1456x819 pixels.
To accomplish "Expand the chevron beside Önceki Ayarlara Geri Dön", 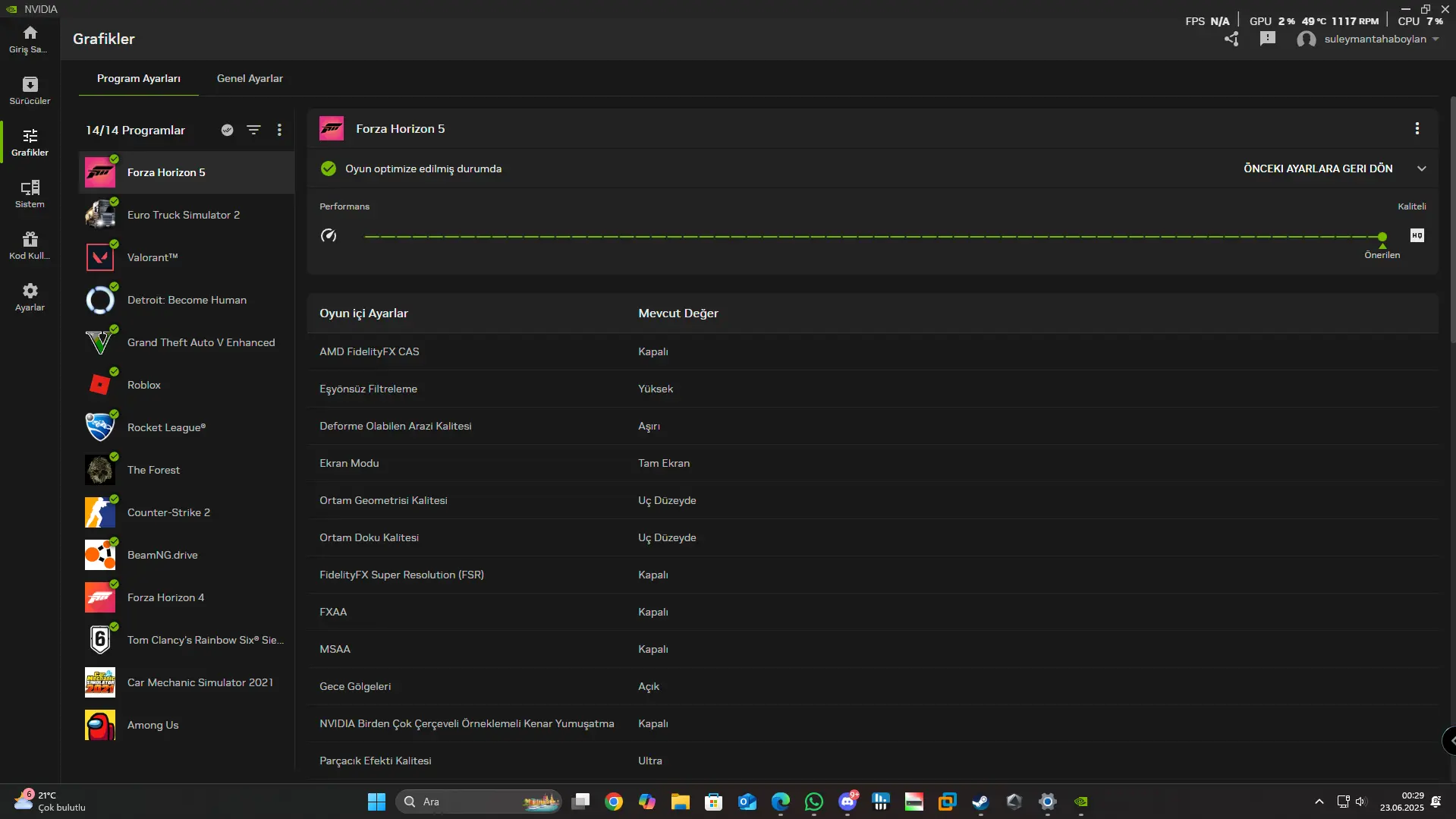I will pyautogui.click(x=1422, y=169).
